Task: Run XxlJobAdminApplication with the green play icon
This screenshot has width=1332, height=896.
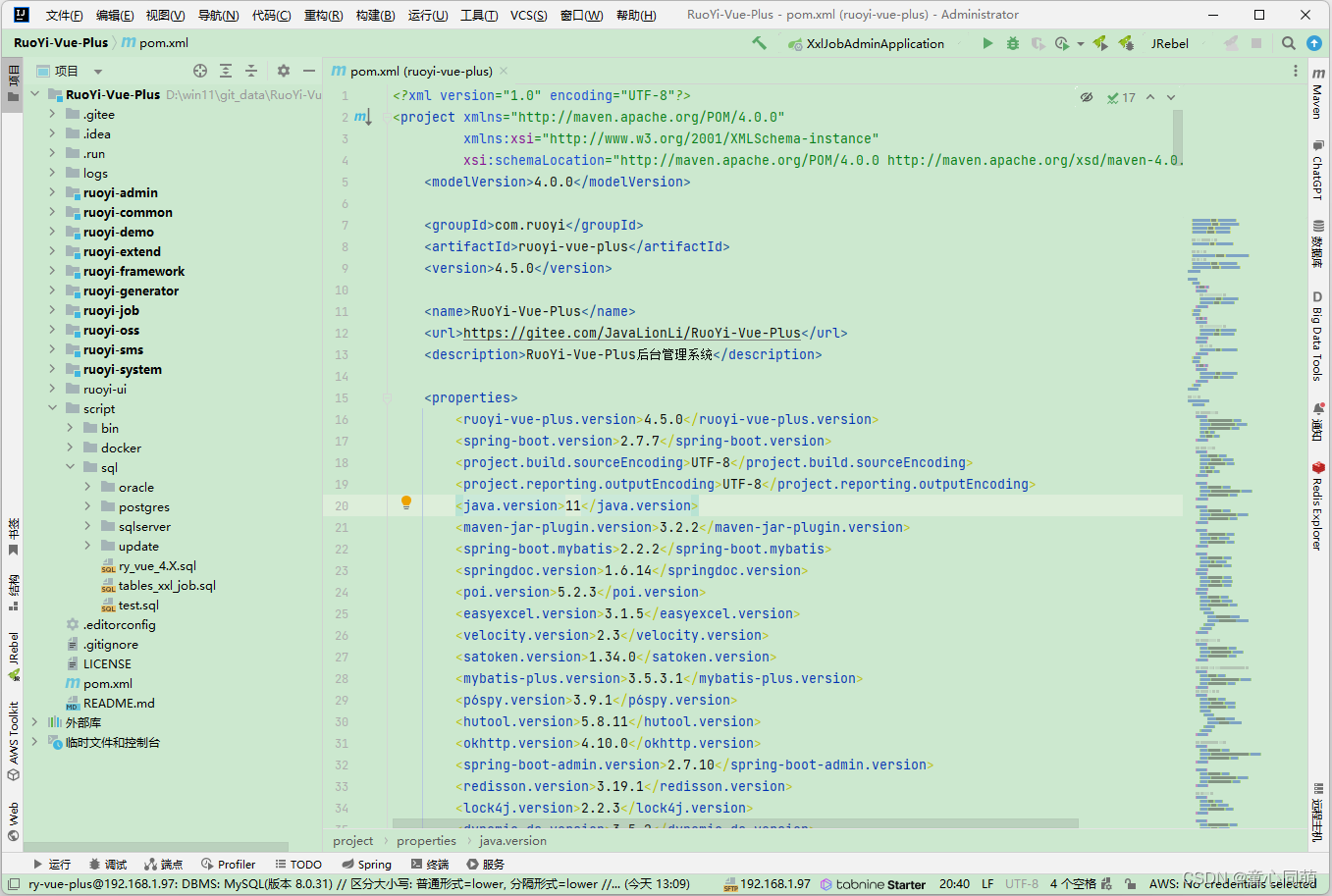Action: point(987,43)
